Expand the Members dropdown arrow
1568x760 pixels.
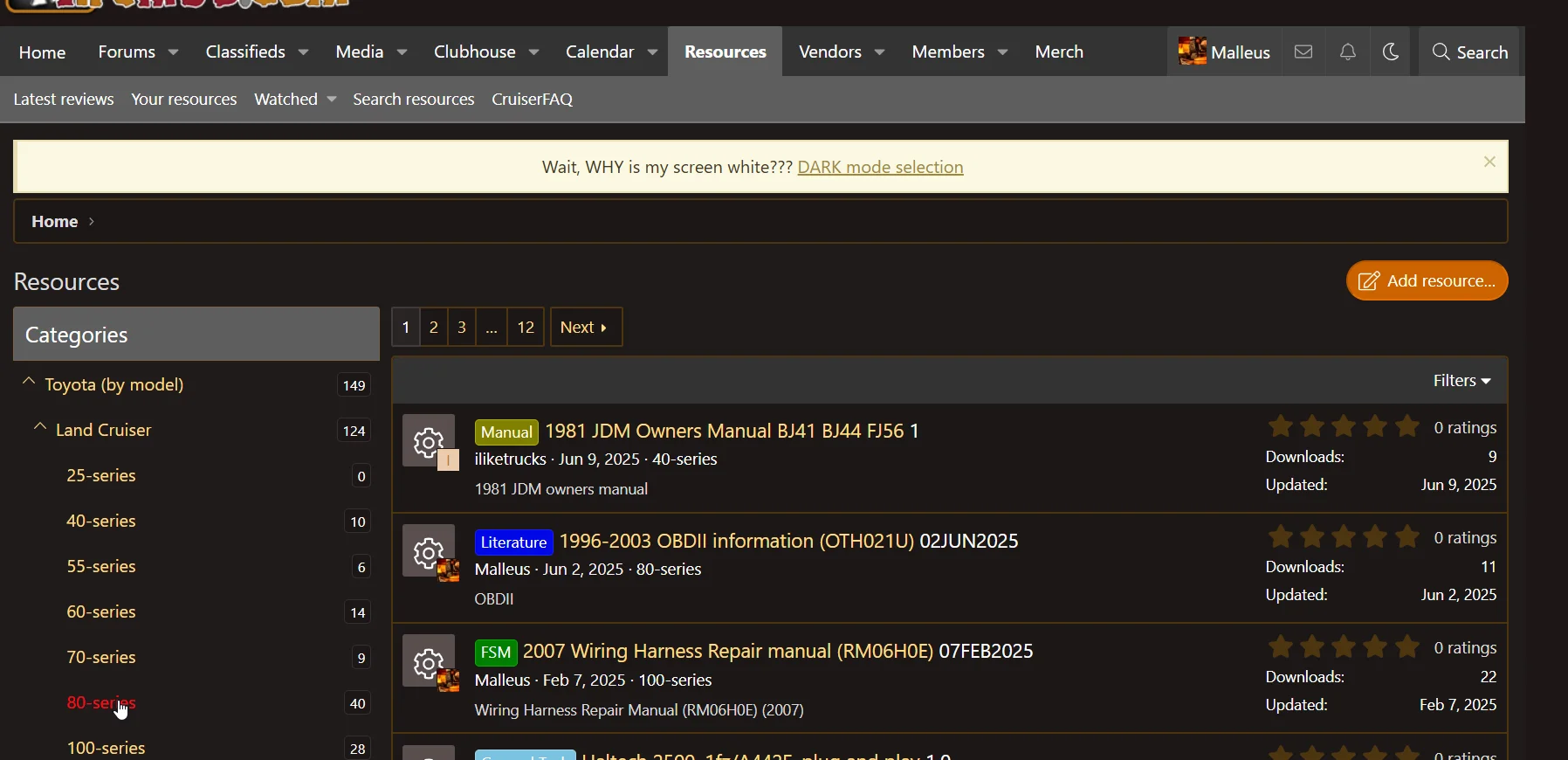[1003, 53]
